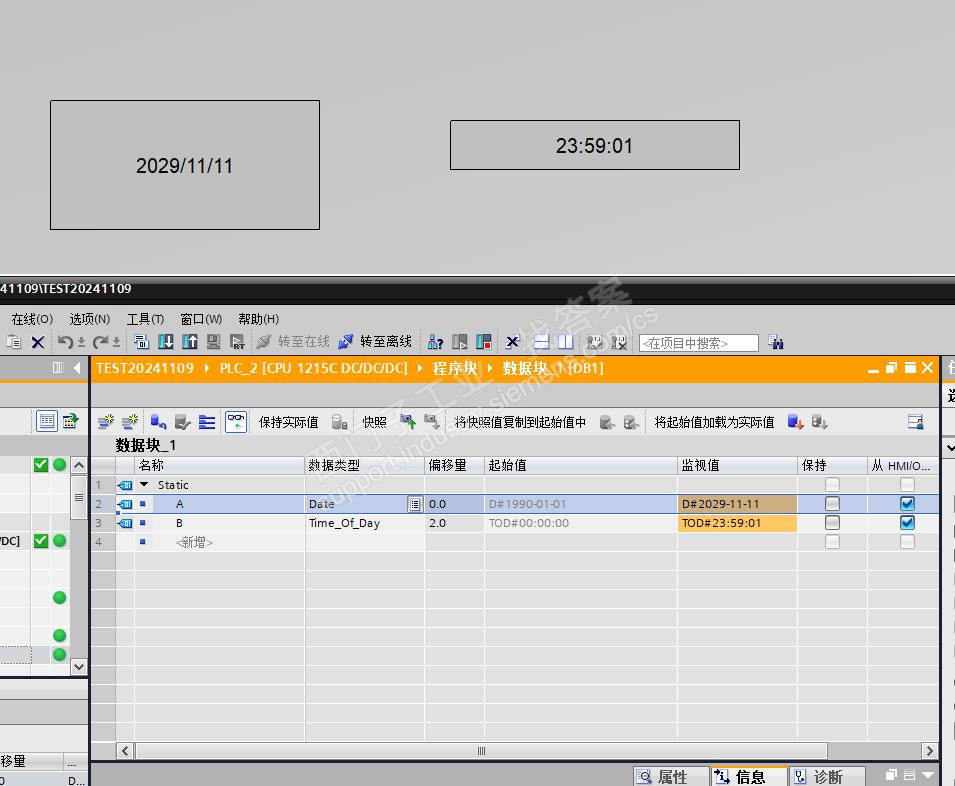Click the Insert row icon in DB toolbar
Screen dimensions: 955x786
106,421
